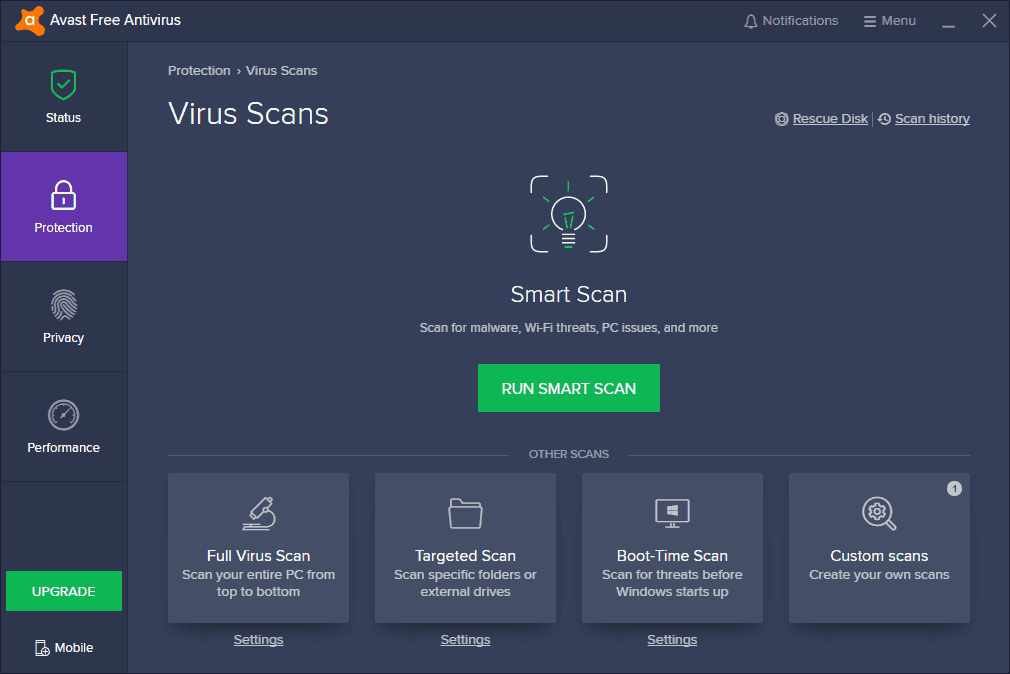This screenshot has width=1010, height=674.
Task: Click Protection in the breadcrumb trail
Action: [199, 70]
